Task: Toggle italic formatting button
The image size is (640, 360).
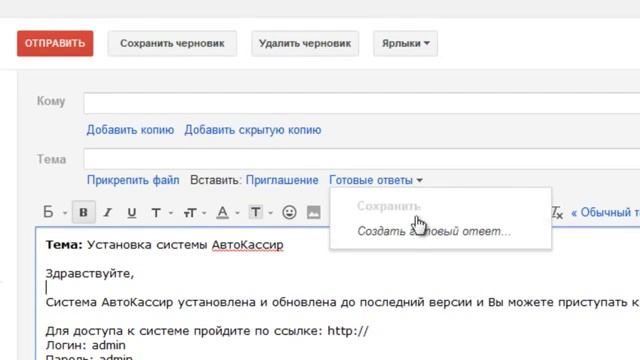Action: [108, 213]
